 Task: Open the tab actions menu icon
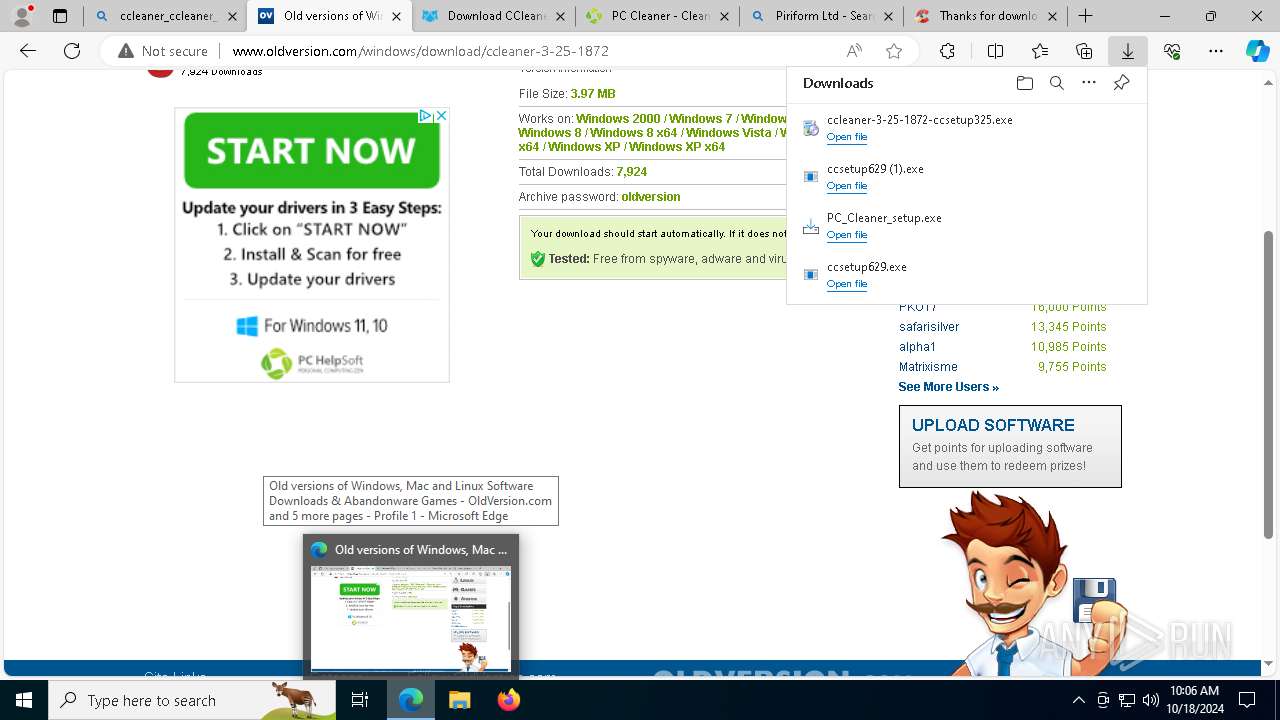pos(60,16)
